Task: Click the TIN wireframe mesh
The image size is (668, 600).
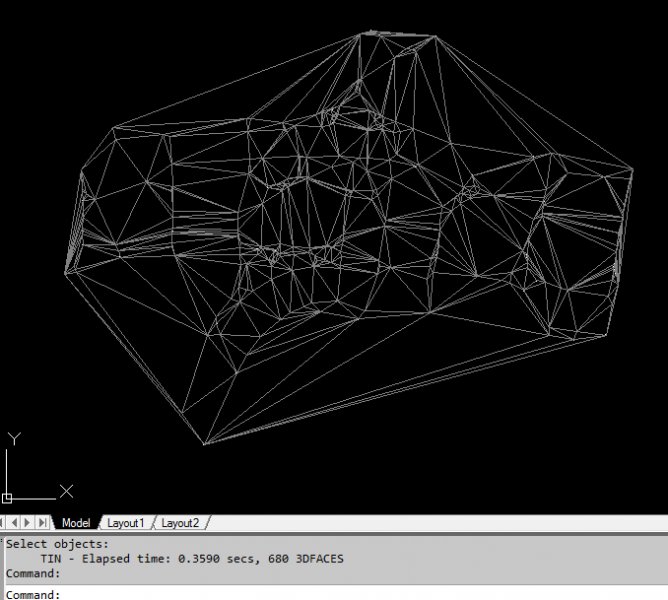Action: (348, 237)
